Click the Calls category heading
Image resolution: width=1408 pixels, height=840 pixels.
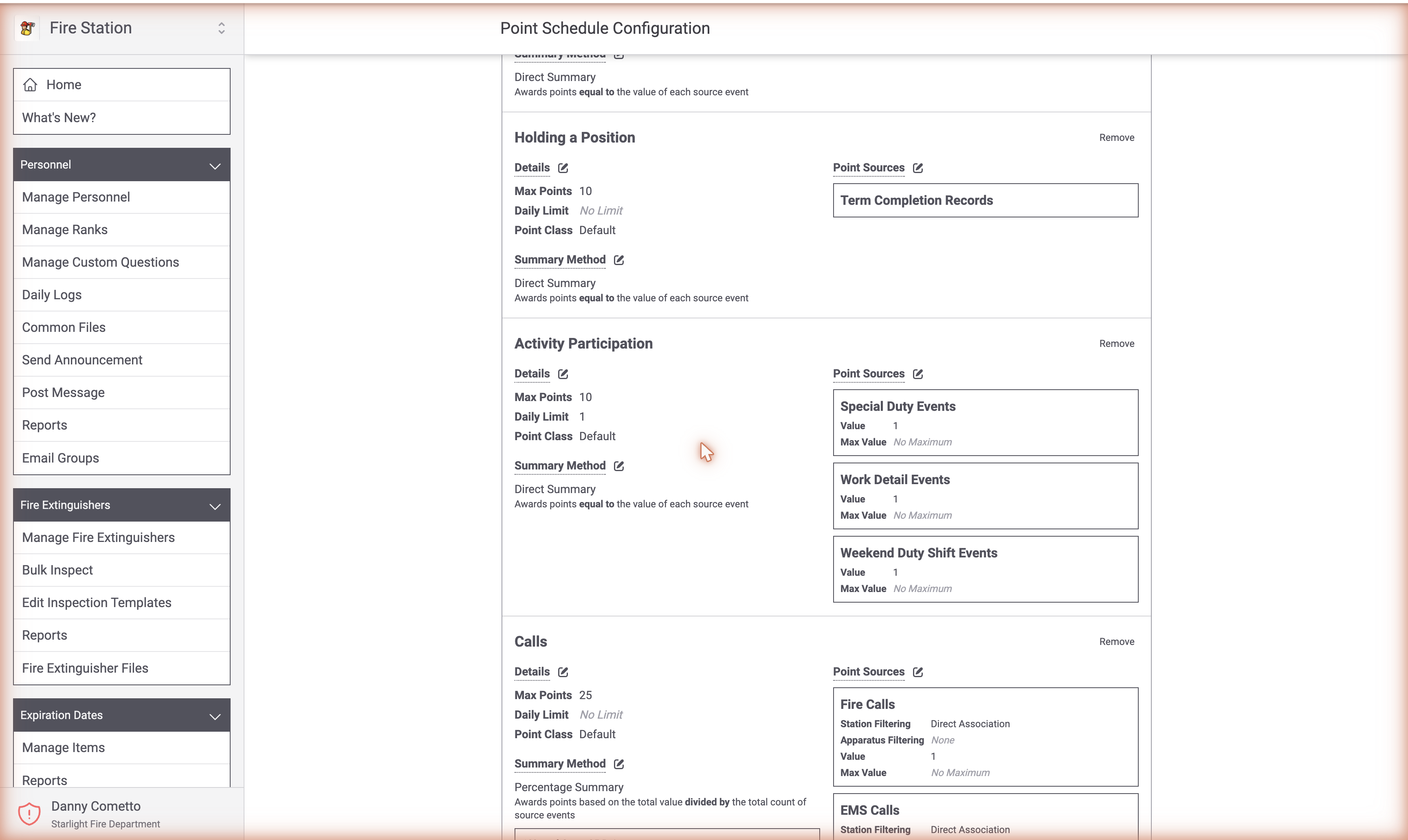coord(531,642)
